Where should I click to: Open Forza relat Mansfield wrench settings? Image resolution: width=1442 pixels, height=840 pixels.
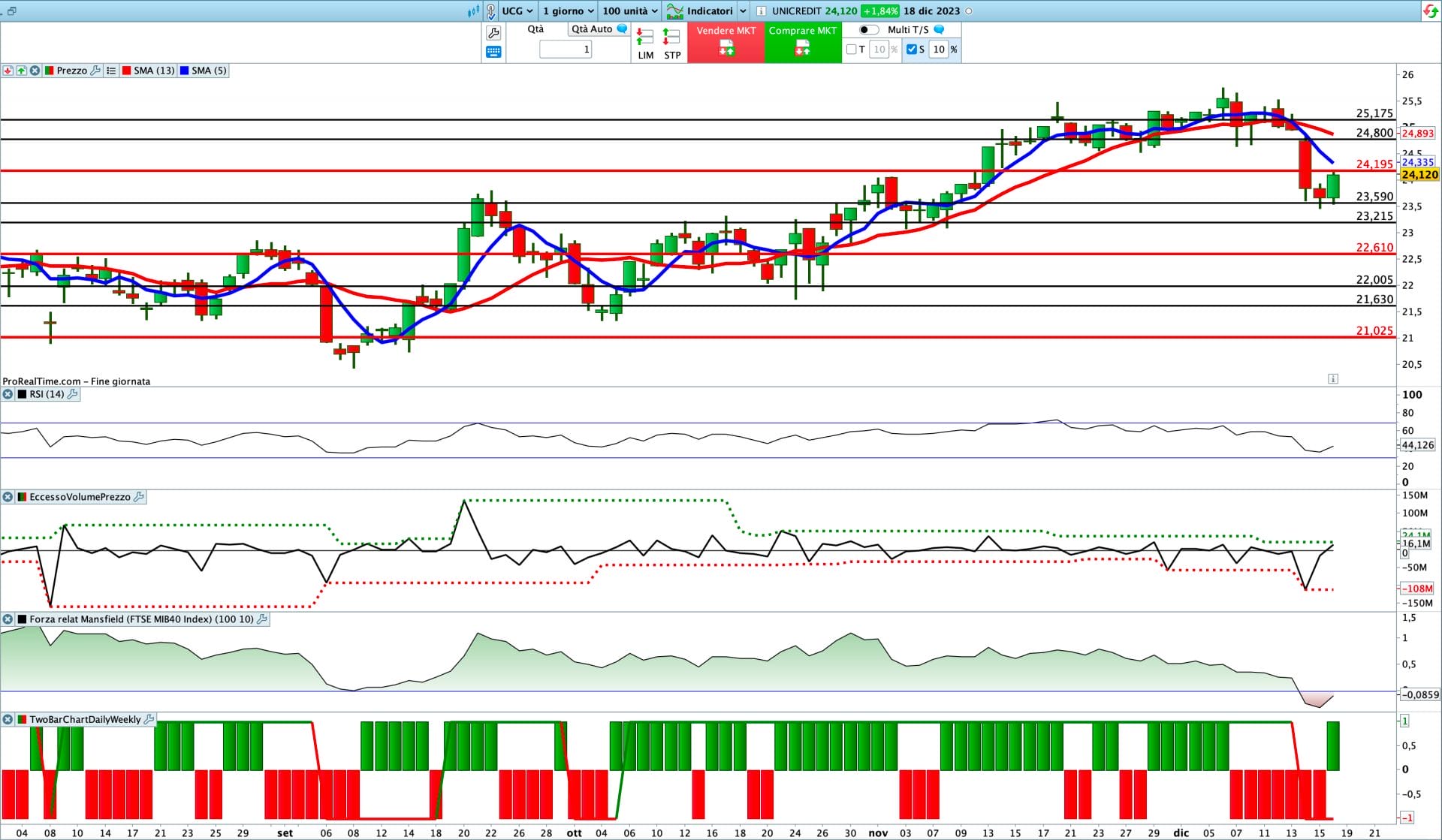click(x=262, y=619)
